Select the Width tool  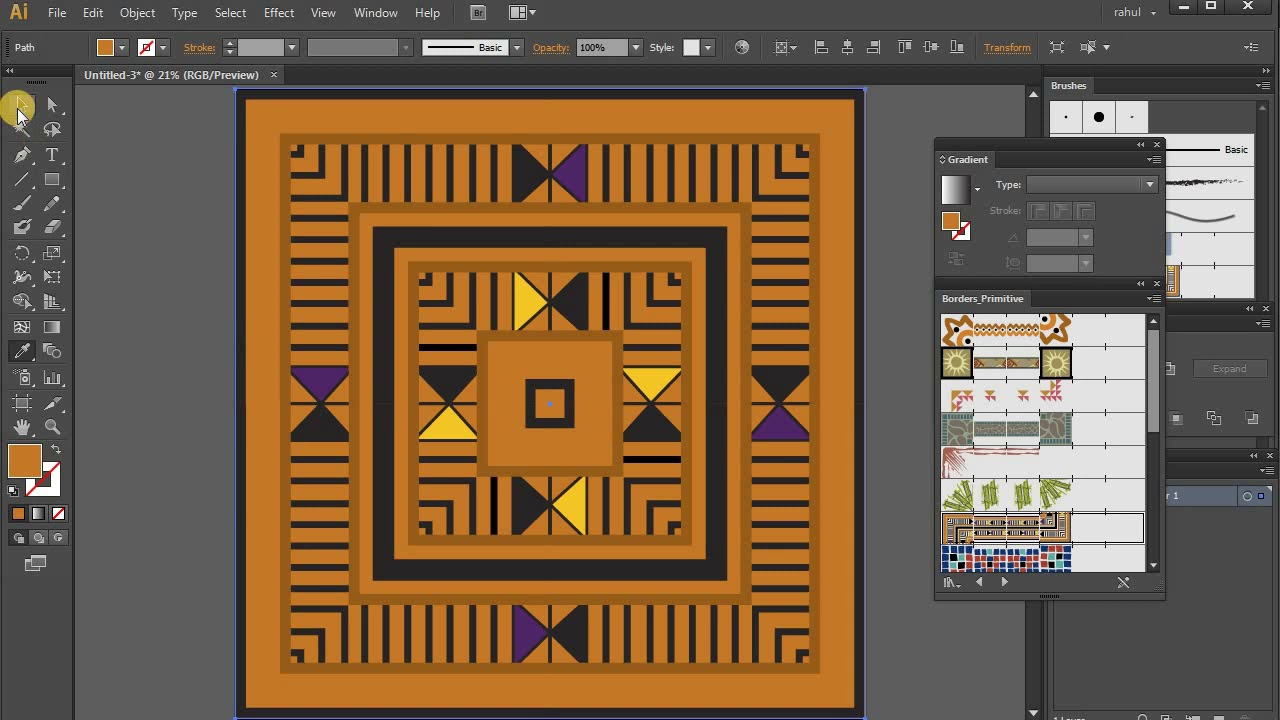pos(22,277)
